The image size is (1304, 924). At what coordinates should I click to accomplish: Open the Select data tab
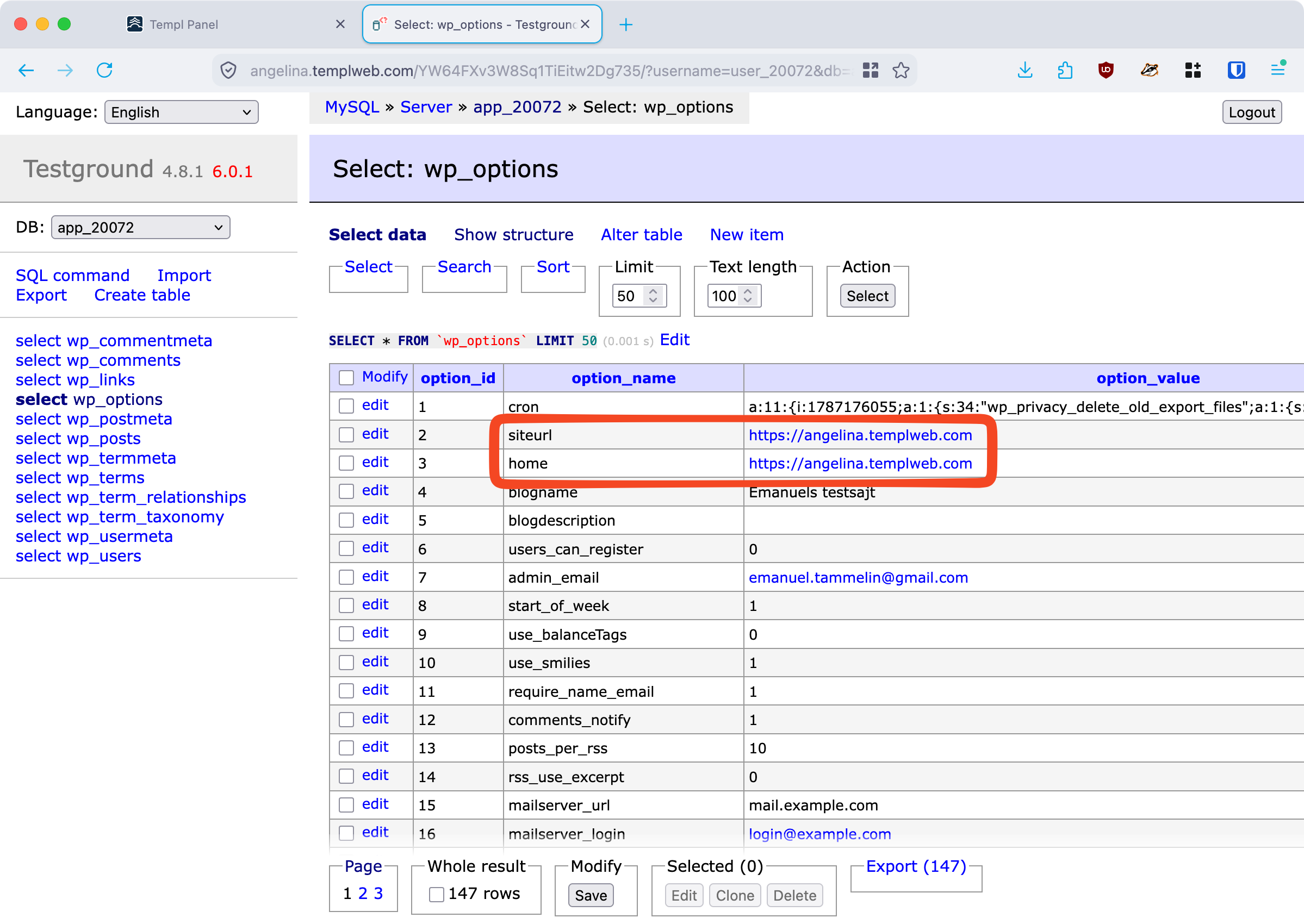tap(377, 235)
